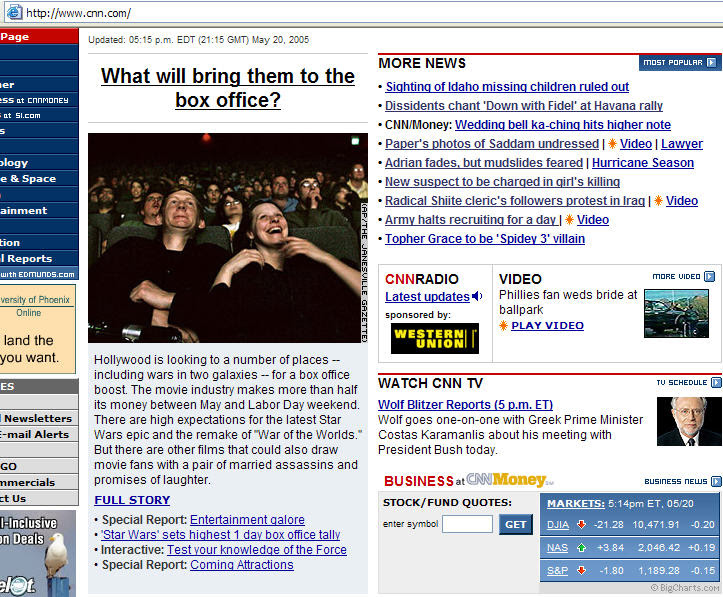Open the Hurricane Season link
Viewport: 723px width, 597px height.
click(x=643, y=163)
